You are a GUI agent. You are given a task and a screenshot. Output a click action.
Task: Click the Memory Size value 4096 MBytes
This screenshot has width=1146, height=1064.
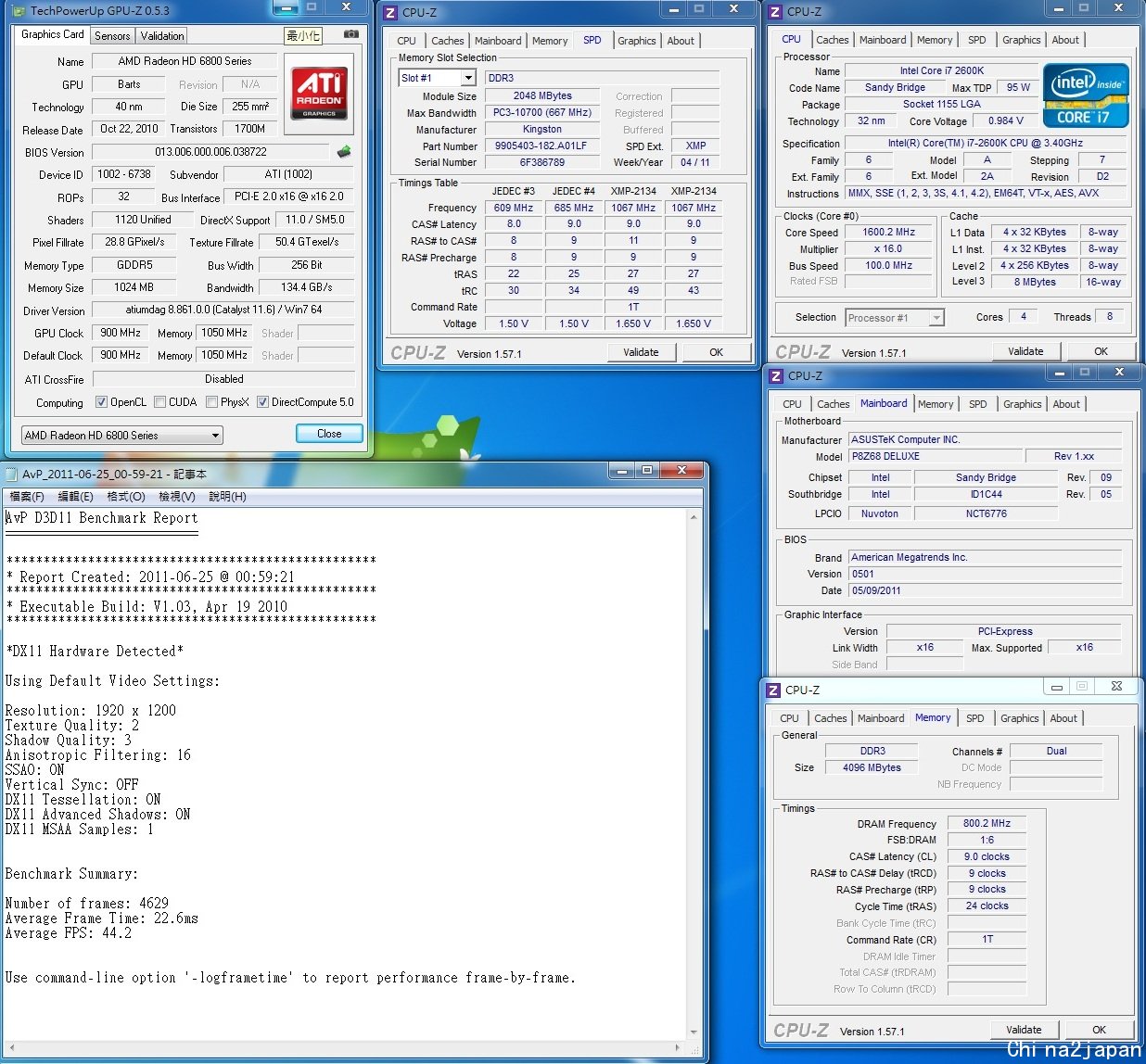pos(872,767)
